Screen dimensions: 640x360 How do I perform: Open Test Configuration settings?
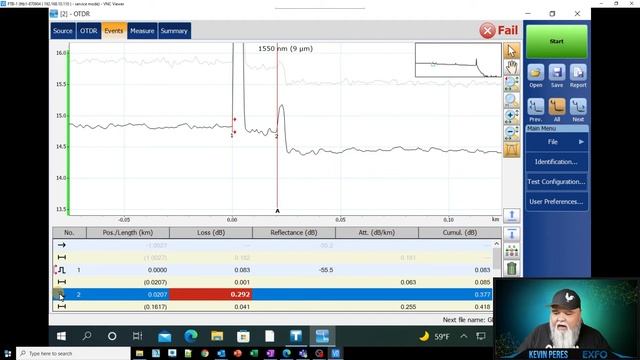557,182
